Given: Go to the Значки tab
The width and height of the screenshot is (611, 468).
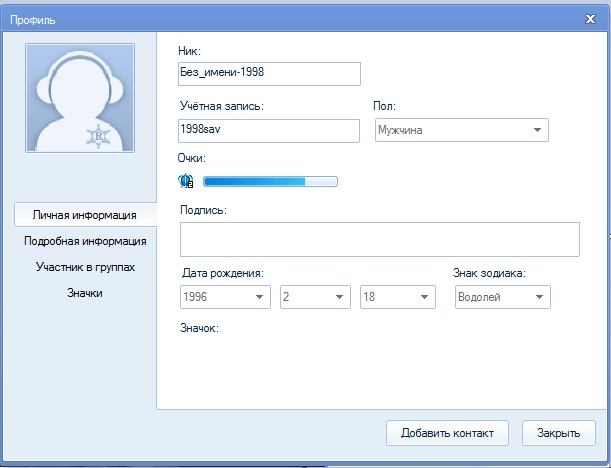Looking at the screenshot, I should (x=85, y=293).
